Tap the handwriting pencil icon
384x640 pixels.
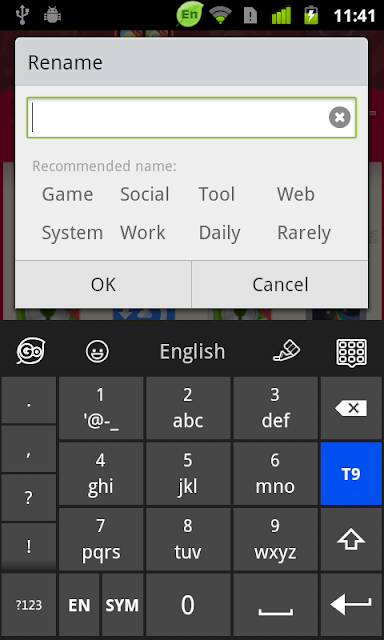(x=286, y=351)
